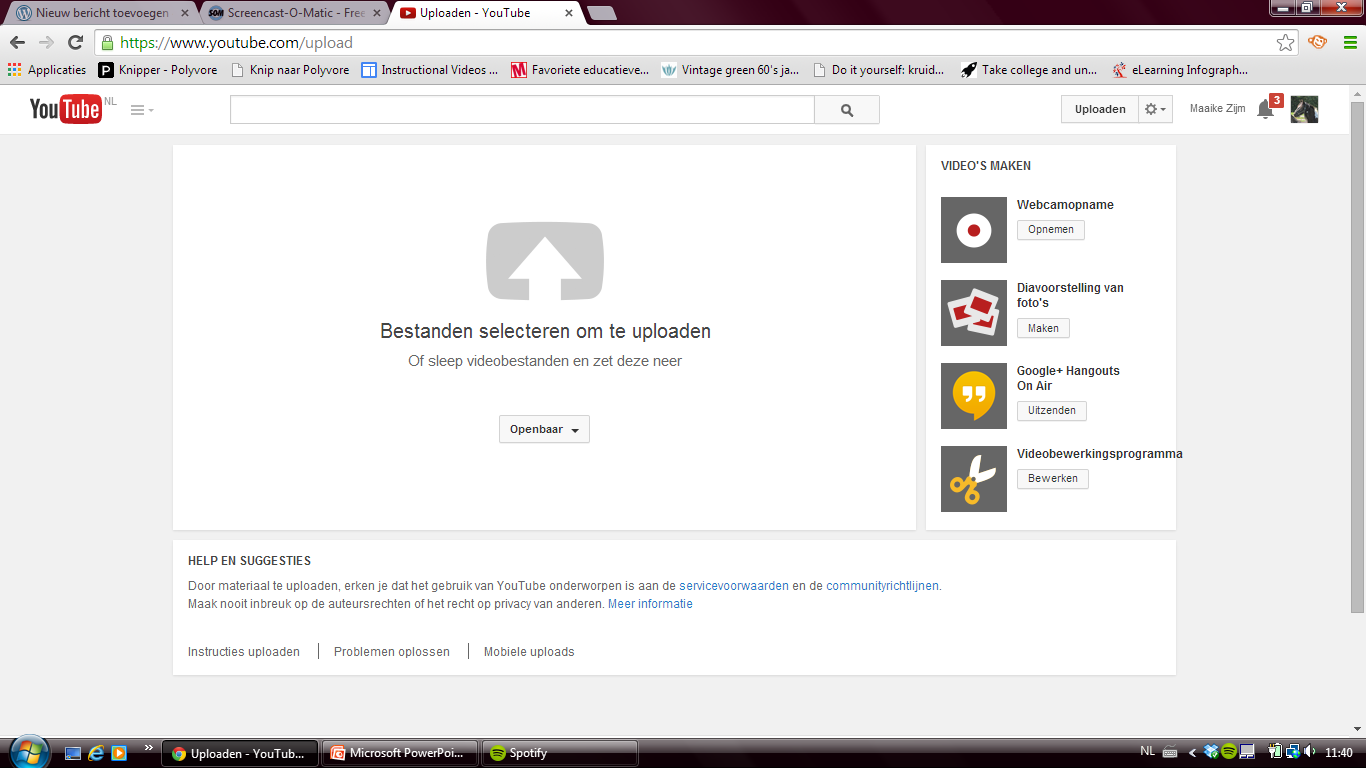1366x768 pixels.
Task: Click the big upload arrow icon
Action: (544, 261)
